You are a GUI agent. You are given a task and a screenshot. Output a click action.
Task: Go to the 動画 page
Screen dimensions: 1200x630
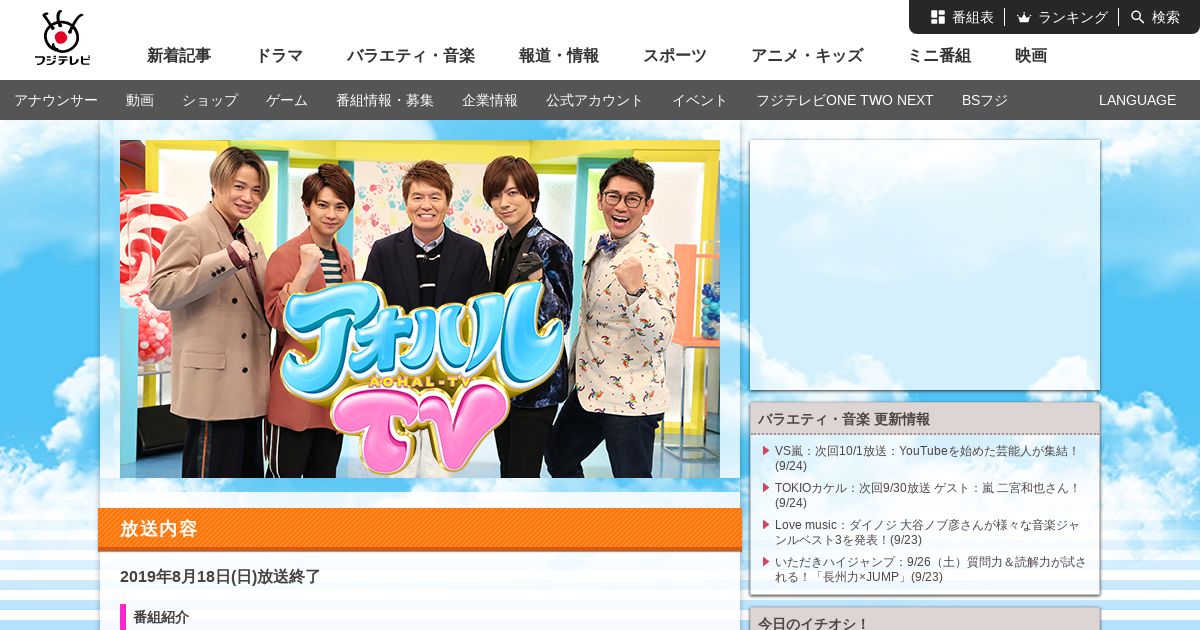click(x=140, y=100)
